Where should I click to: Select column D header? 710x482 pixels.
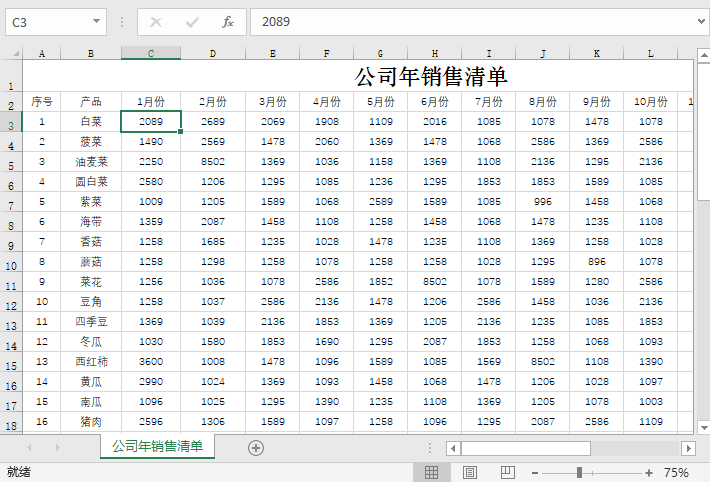pos(212,53)
